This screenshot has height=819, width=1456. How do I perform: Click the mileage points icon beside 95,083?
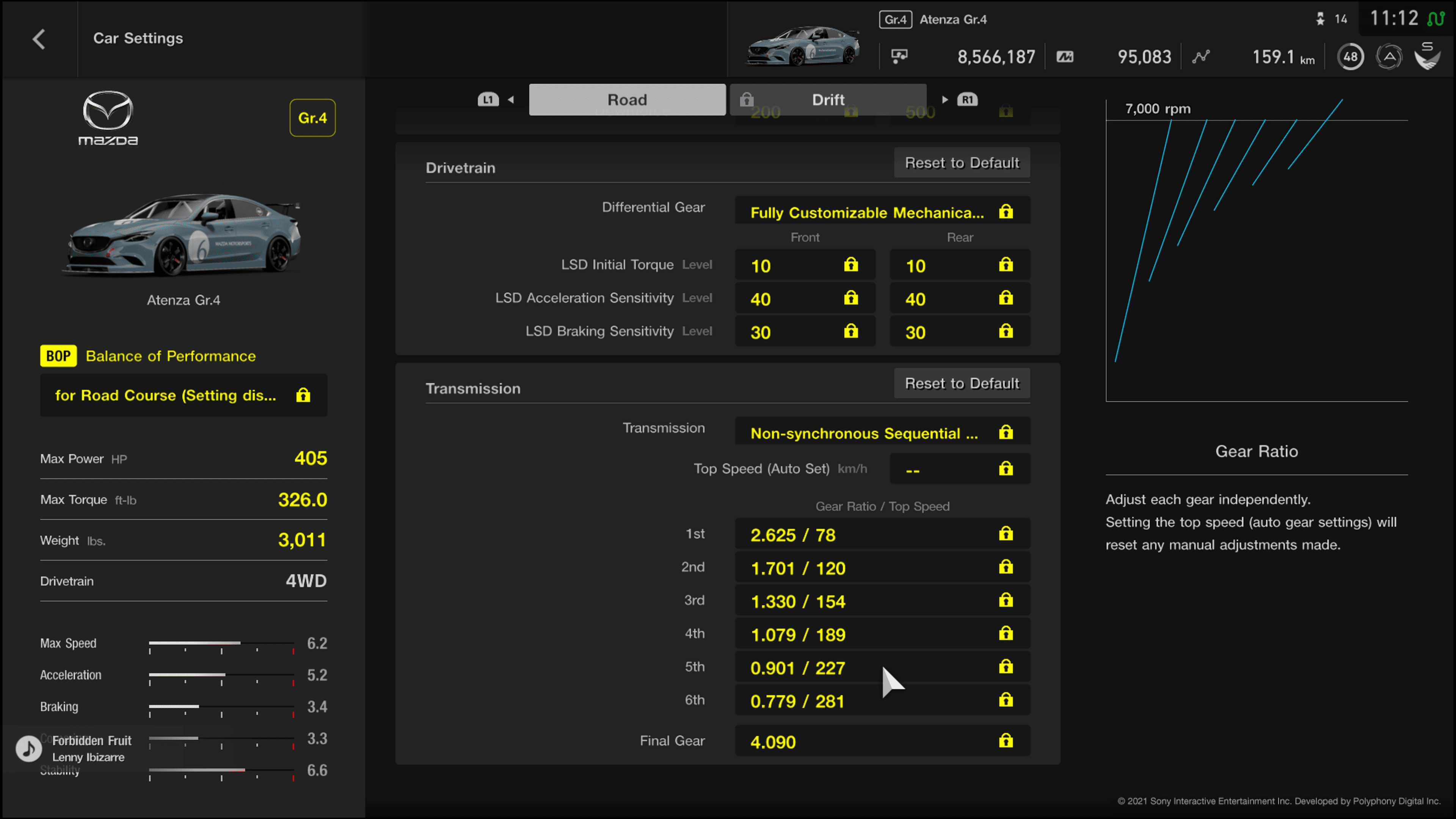[x=1065, y=56]
